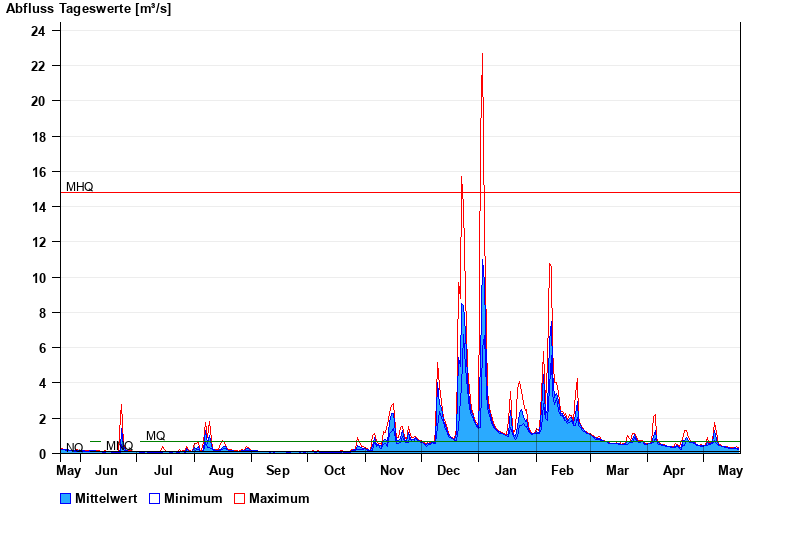Viewport: 800px width, 550px height.
Task: Click the Sep month label
Action: tap(278, 470)
